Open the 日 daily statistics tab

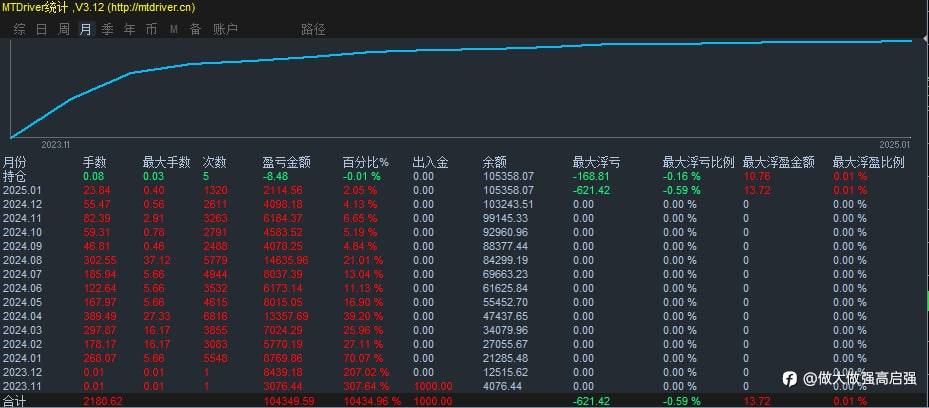point(41,29)
